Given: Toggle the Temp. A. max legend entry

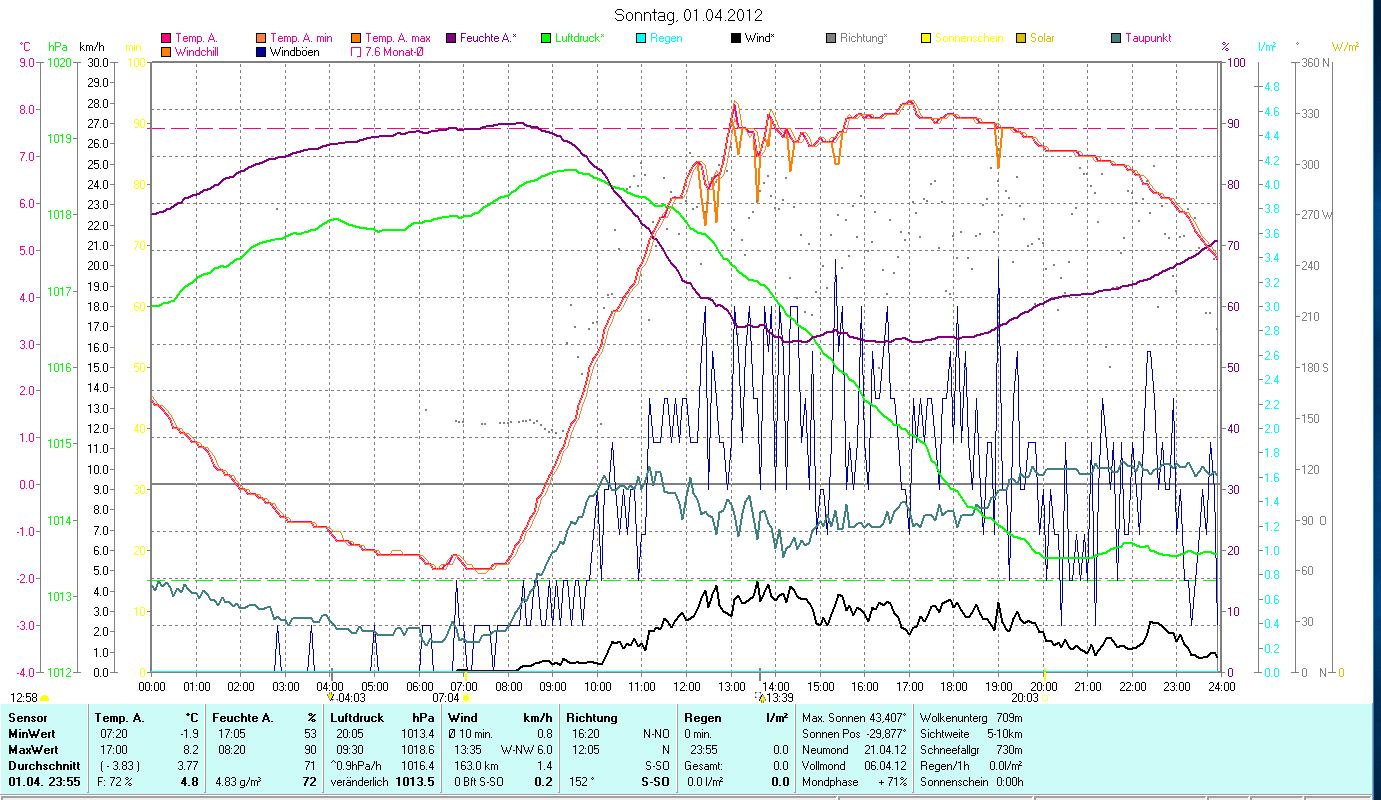Looking at the screenshot, I should click(356, 38).
